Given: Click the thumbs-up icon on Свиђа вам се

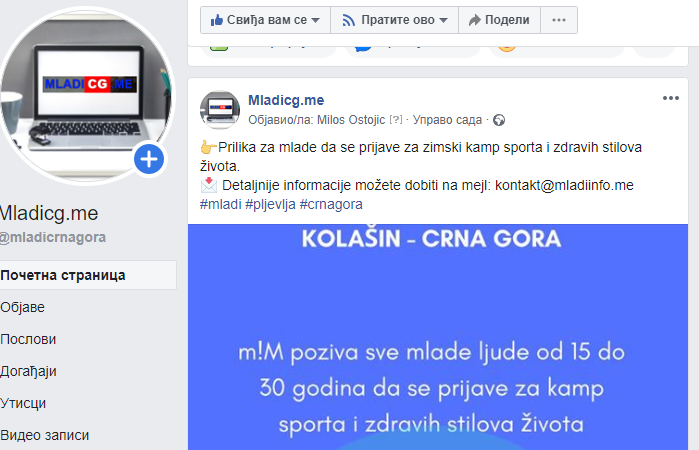Looking at the screenshot, I should 216,20.
